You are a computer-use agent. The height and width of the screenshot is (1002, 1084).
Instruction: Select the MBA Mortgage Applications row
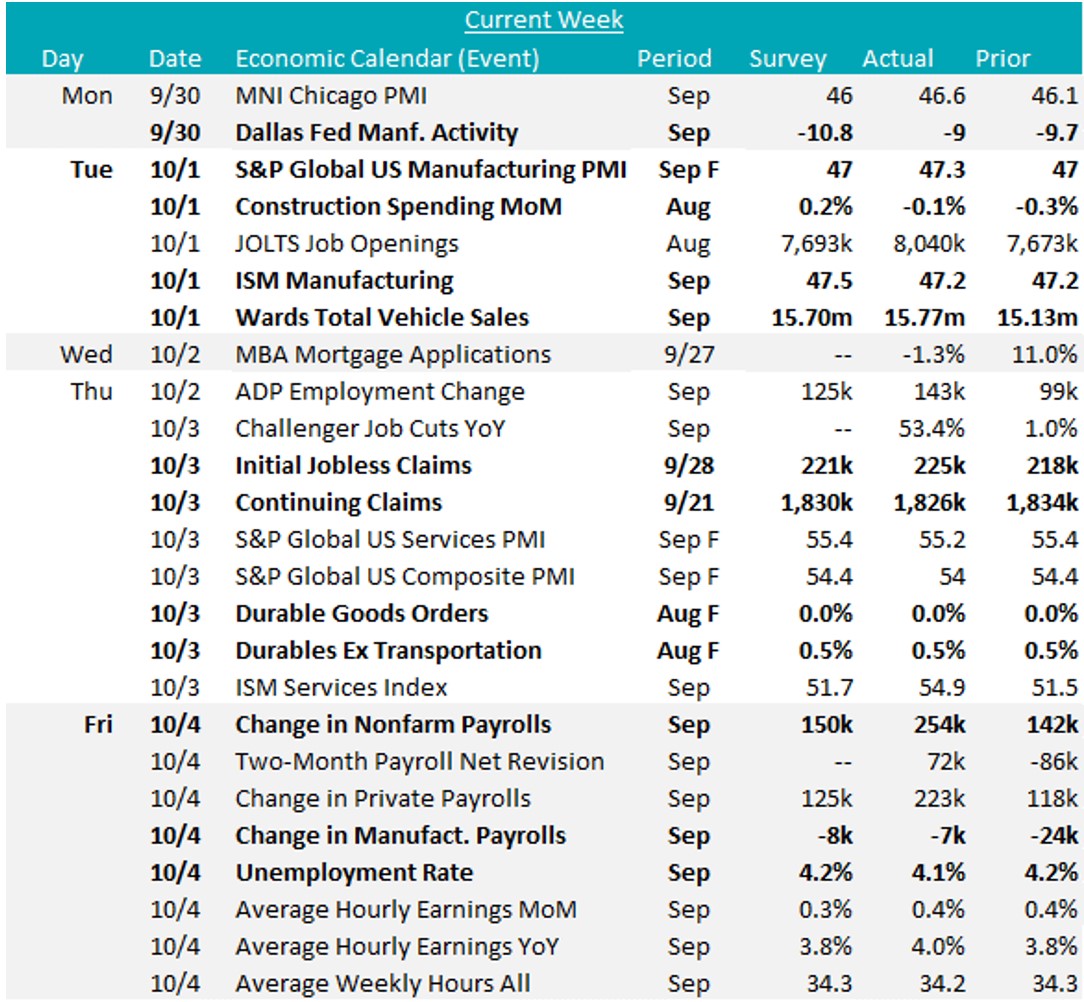[x=393, y=355]
